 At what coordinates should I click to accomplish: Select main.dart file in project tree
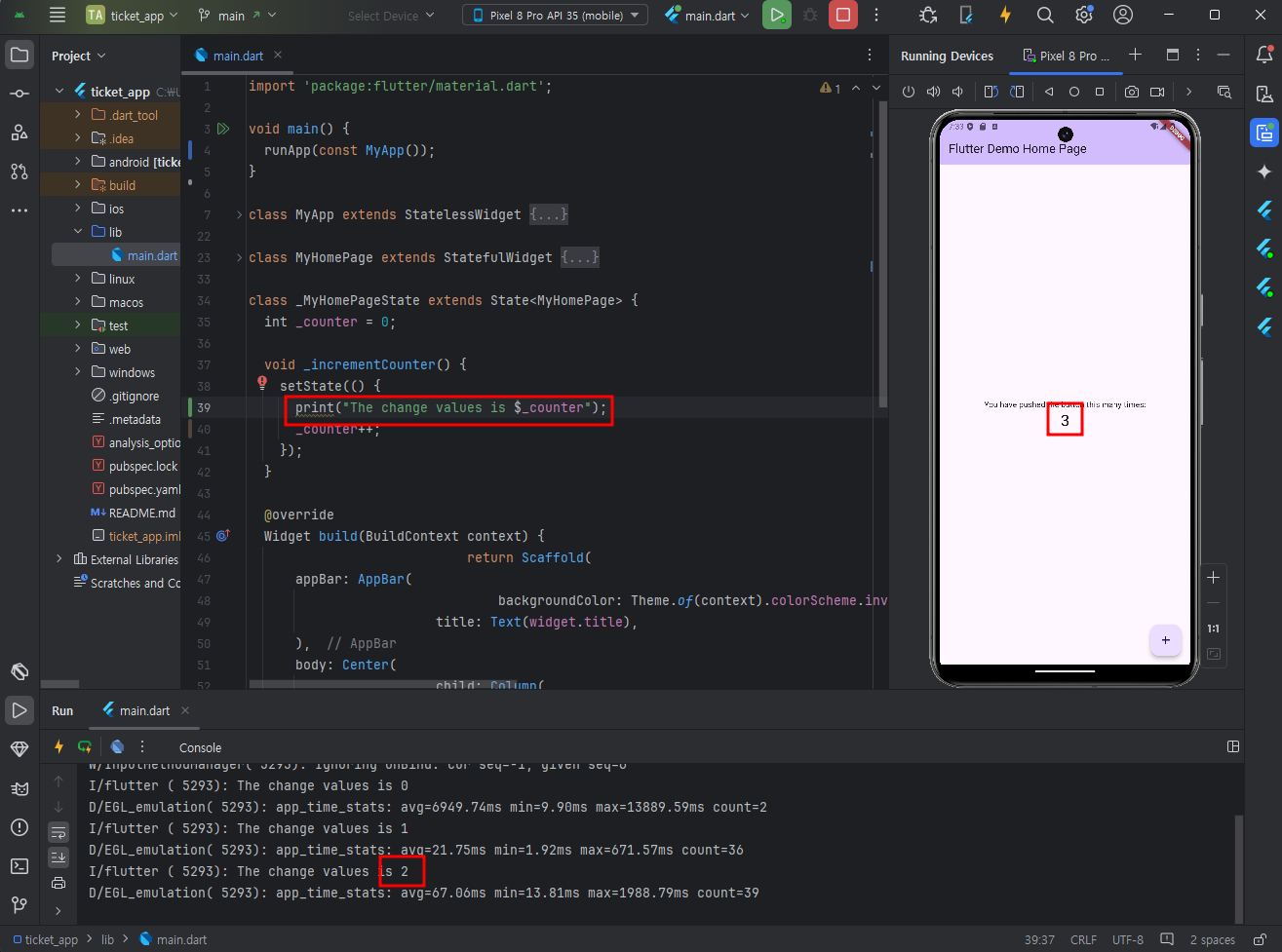pyautogui.click(x=144, y=255)
